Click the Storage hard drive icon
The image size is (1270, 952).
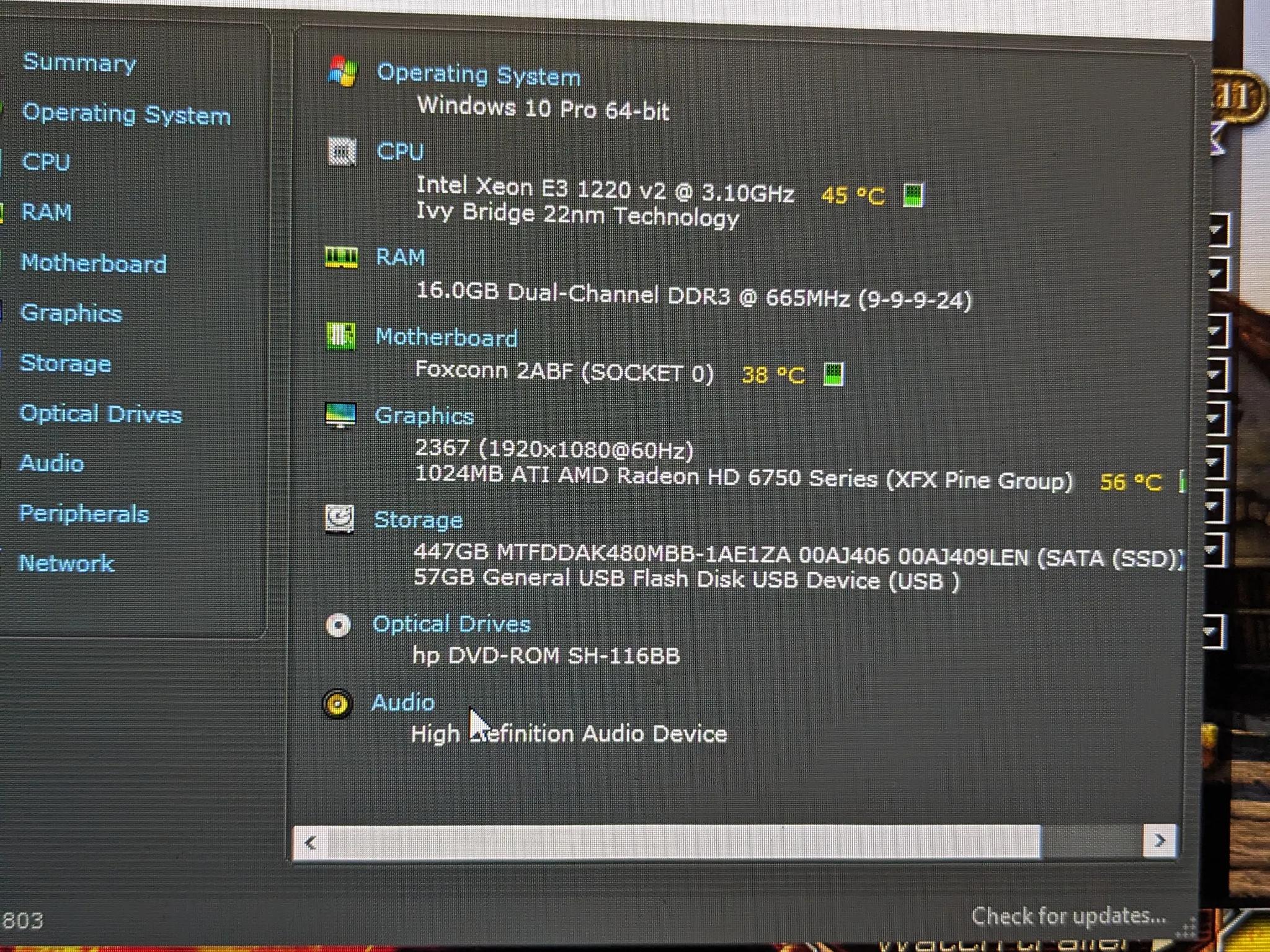coord(339,519)
